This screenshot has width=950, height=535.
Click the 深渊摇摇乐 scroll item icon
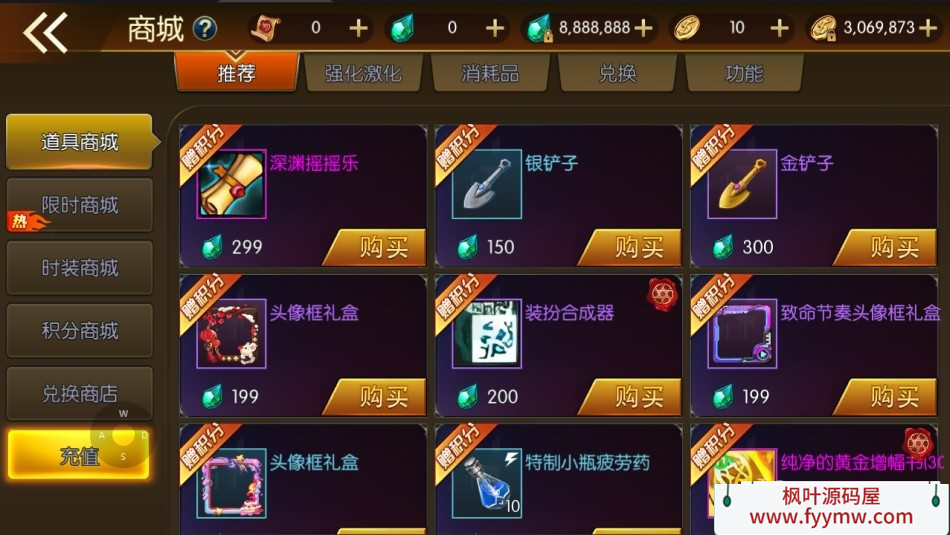(x=231, y=184)
